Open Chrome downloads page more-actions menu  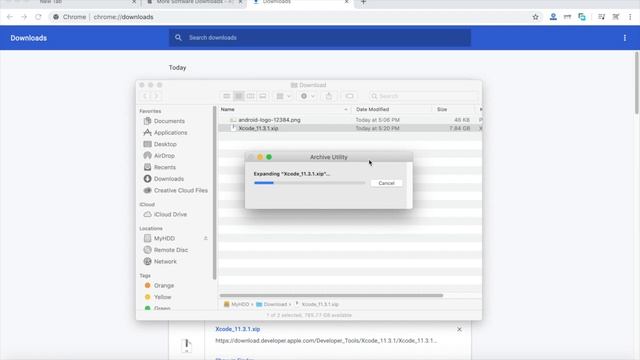point(624,38)
